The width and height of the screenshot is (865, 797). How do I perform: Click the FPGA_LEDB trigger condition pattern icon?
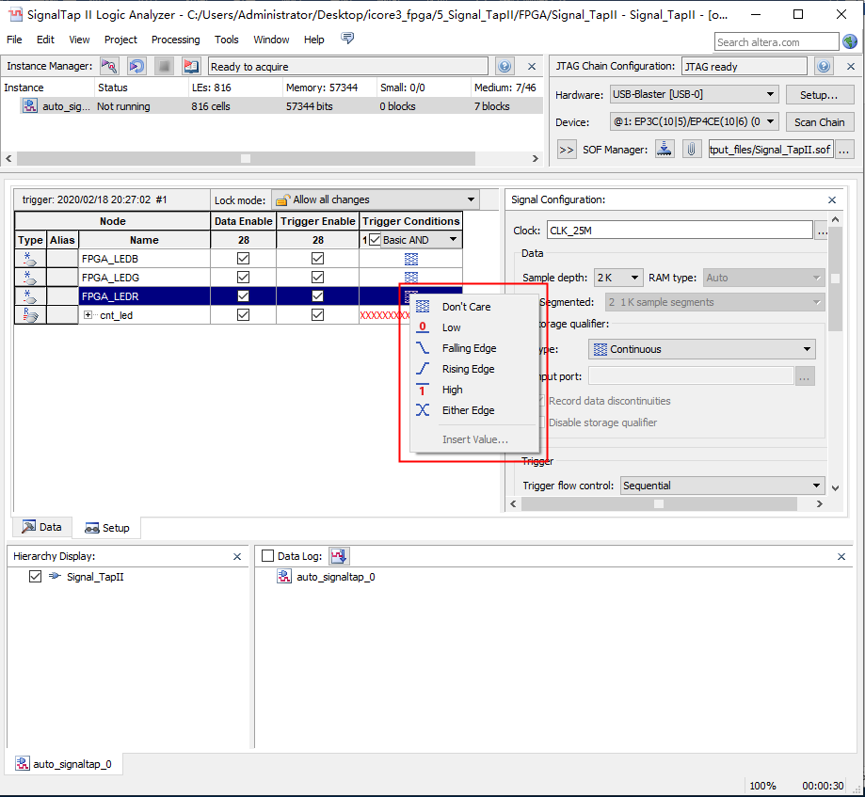(411, 259)
